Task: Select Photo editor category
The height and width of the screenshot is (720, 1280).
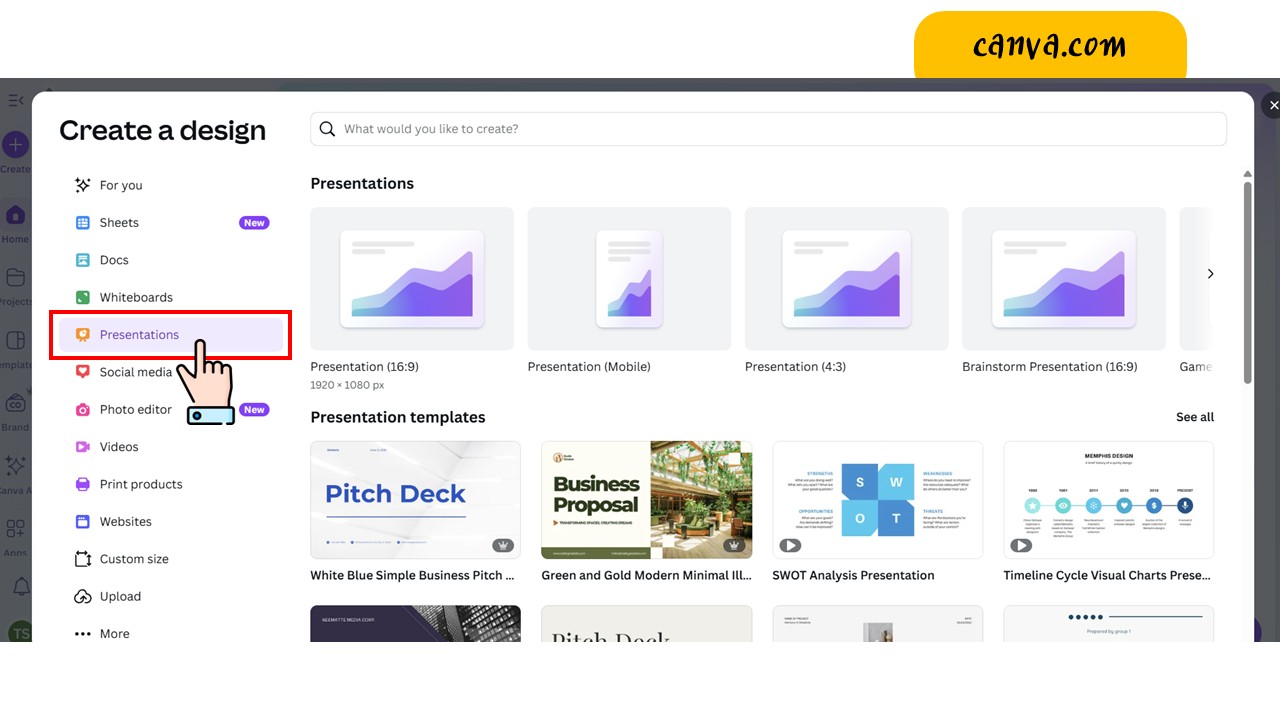Action: [x=171, y=410]
